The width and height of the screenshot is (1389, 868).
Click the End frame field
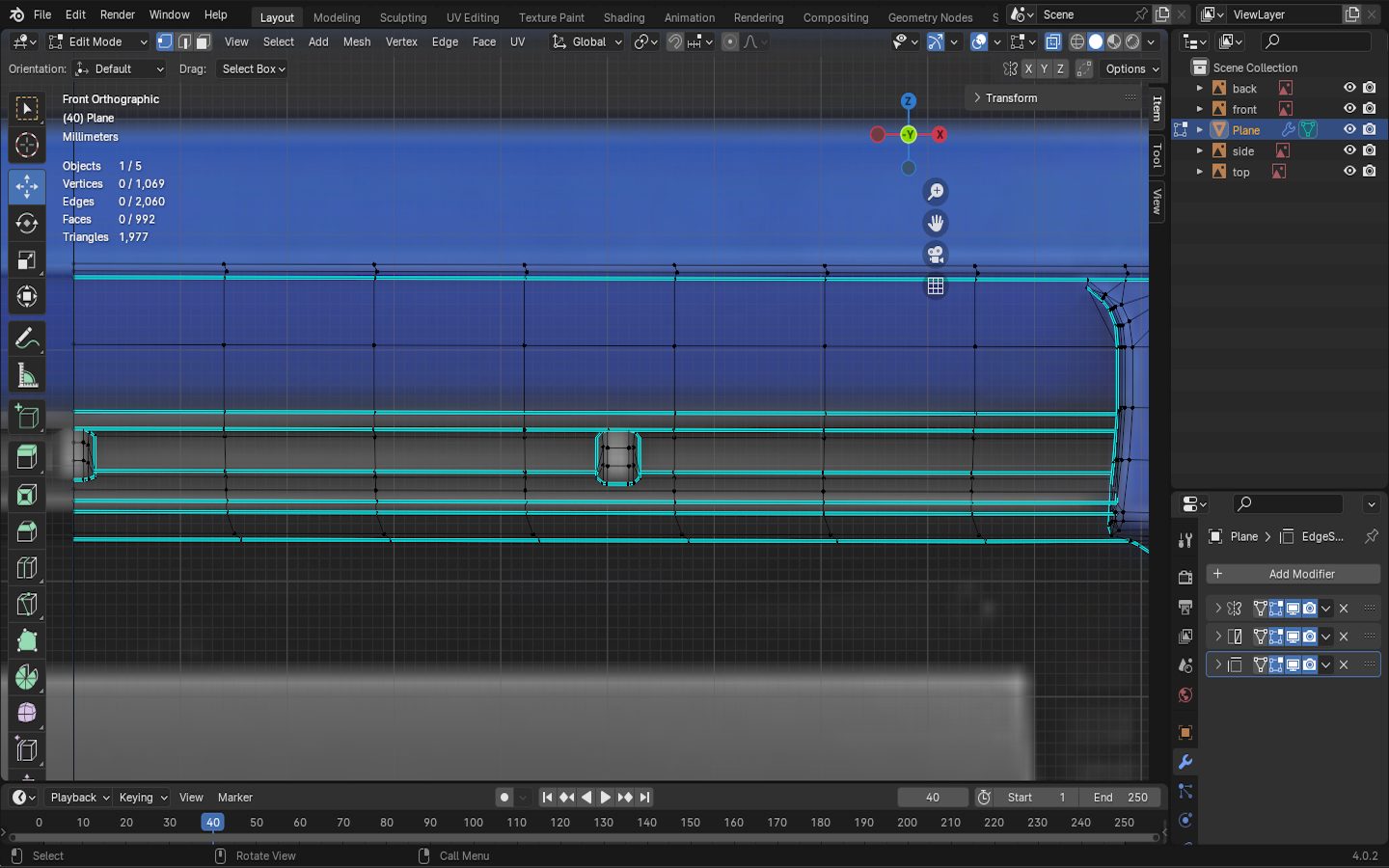1120,798
